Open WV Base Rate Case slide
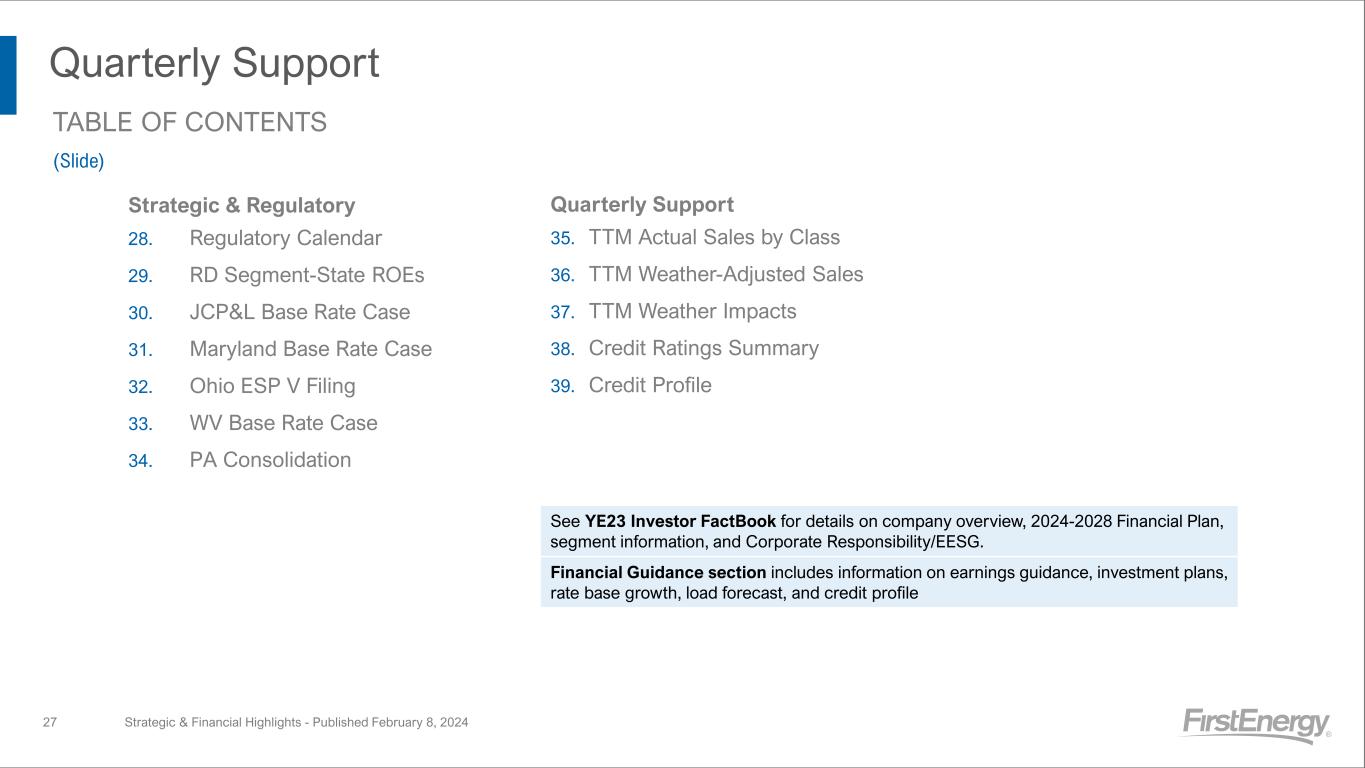This screenshot has width=1365, height=768. 283,423
